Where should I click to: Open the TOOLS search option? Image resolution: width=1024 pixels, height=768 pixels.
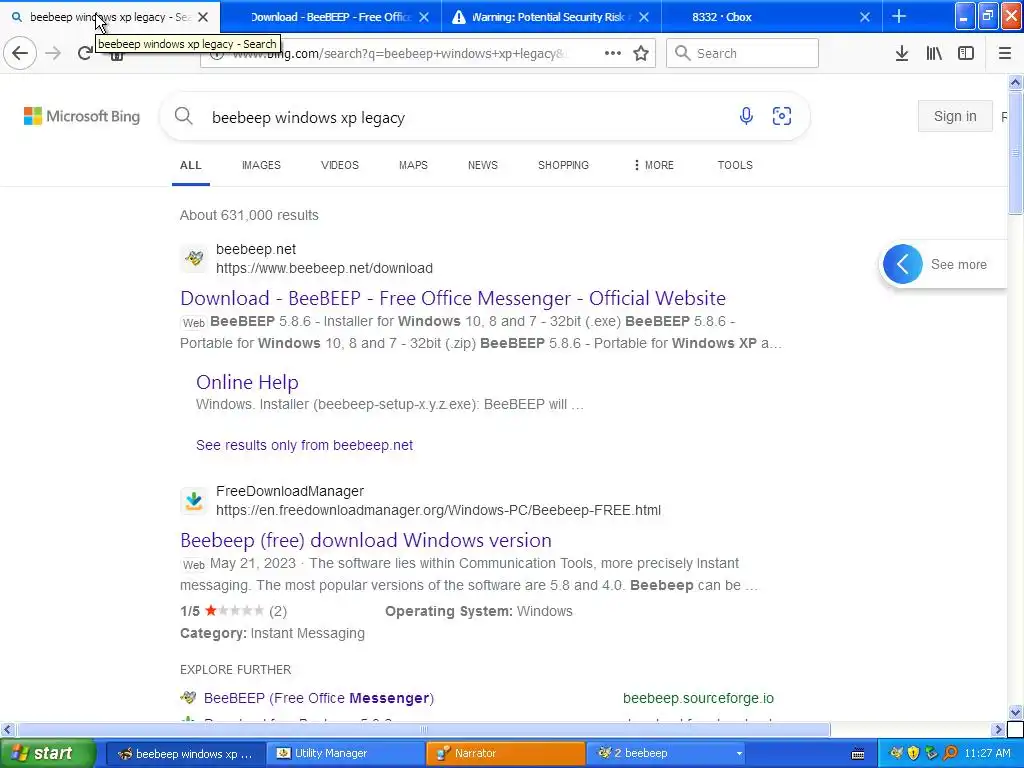735,165
